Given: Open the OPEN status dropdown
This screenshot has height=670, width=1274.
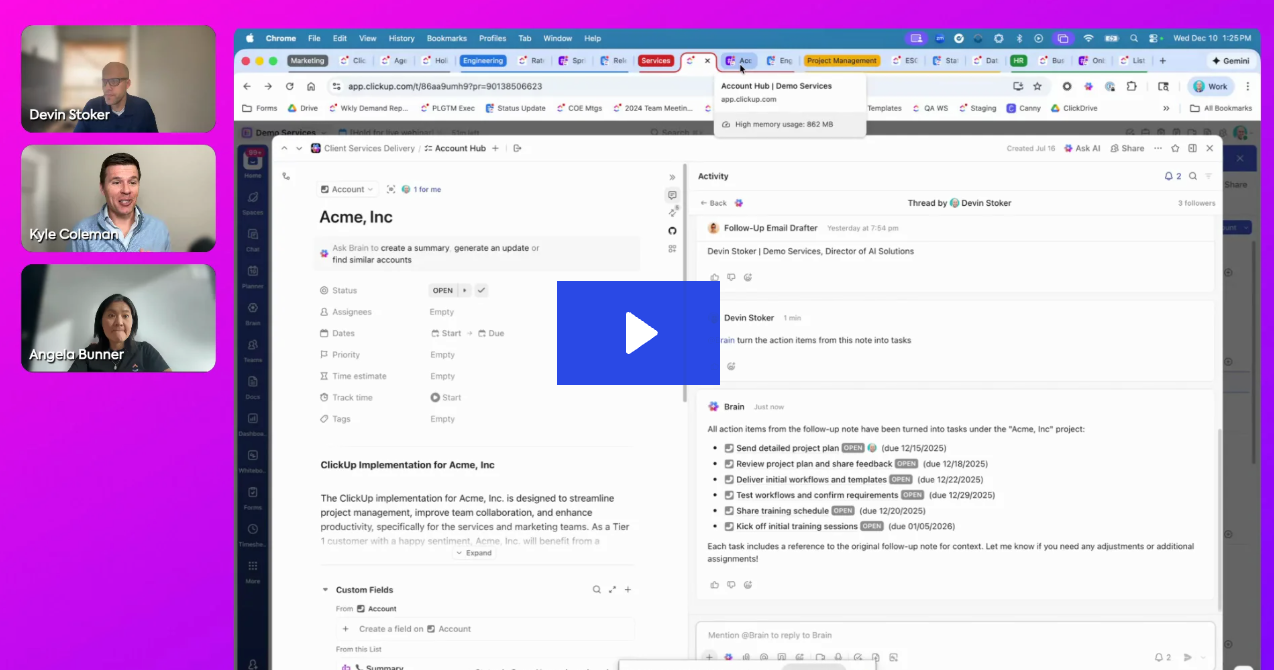Looking at the screenshot, I should click(x=442, y=290).
